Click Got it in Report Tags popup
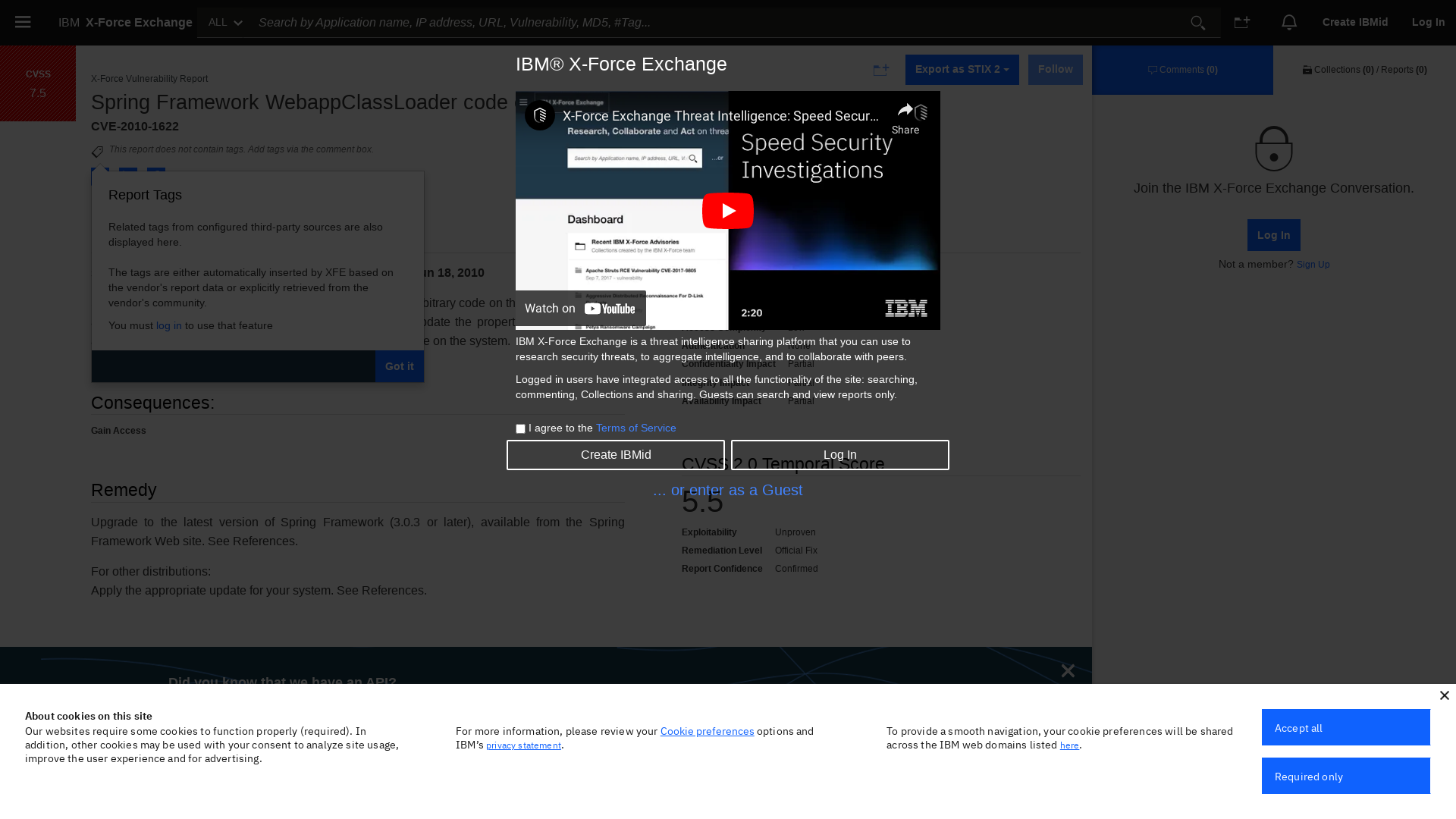Viewport: 1456px width, 819px height. pyautogui.click(x=400, y=366)
